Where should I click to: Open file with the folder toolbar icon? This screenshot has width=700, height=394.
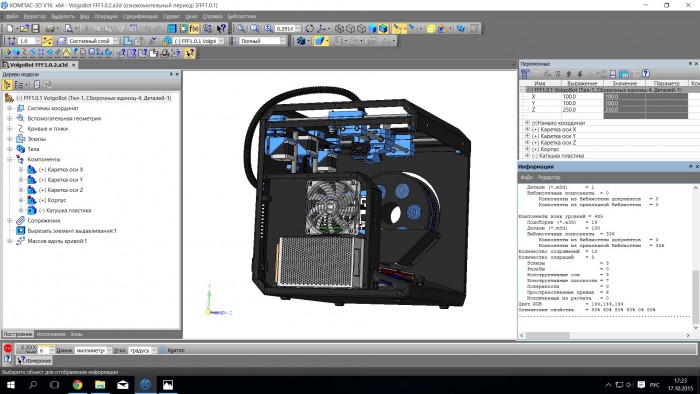[23, 29]
